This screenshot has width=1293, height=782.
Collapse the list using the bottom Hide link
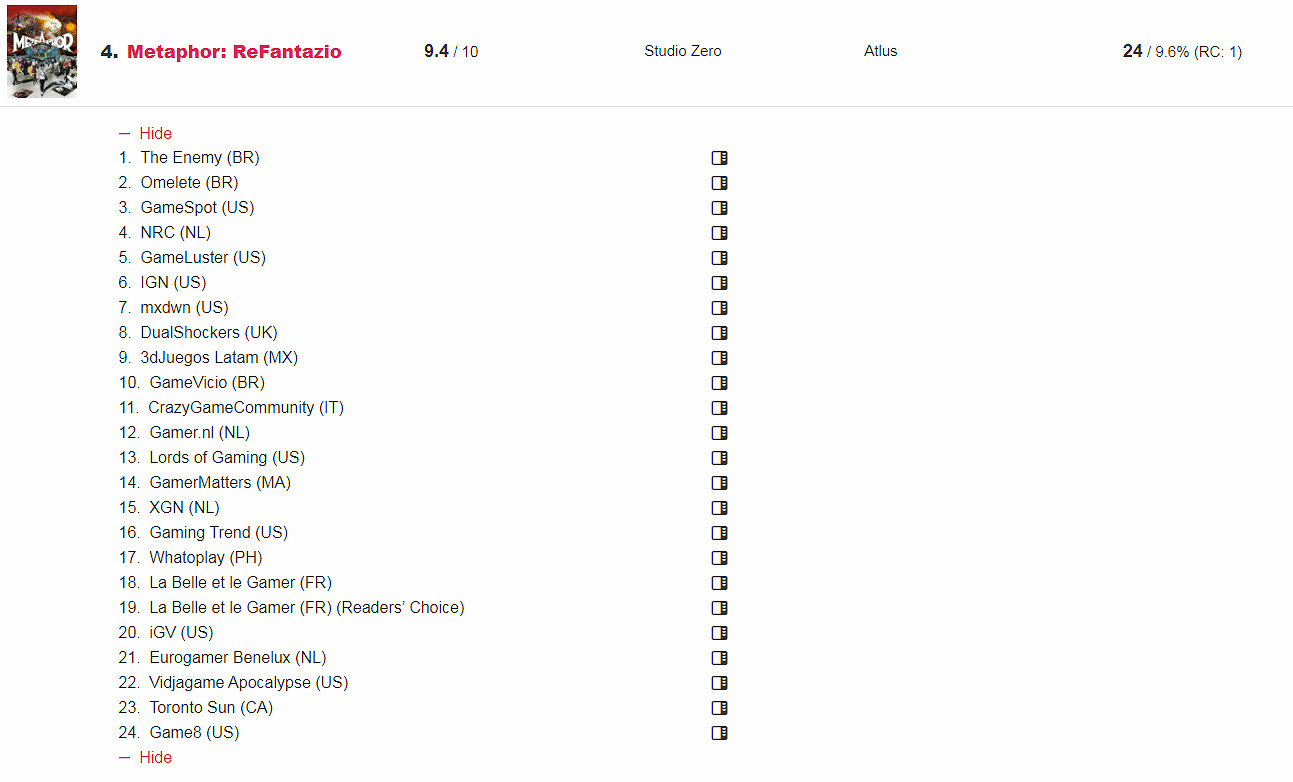155,757
